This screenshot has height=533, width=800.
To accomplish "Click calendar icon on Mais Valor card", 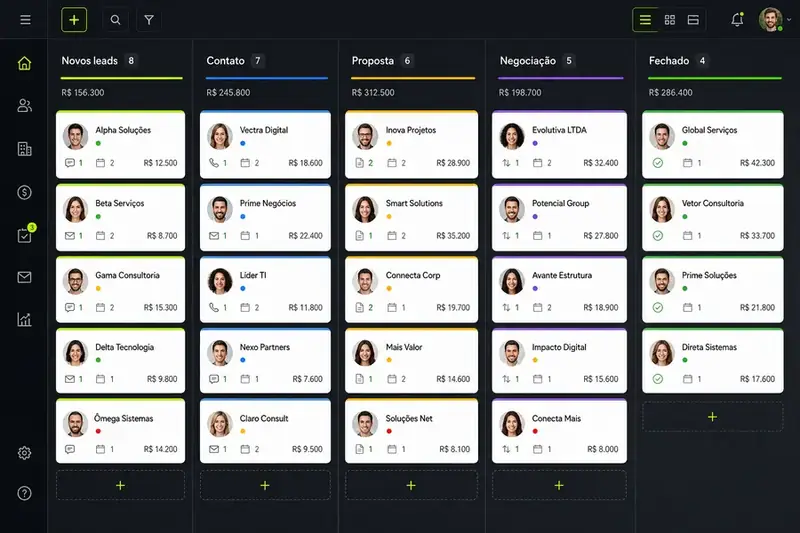I will coord(392,379).
